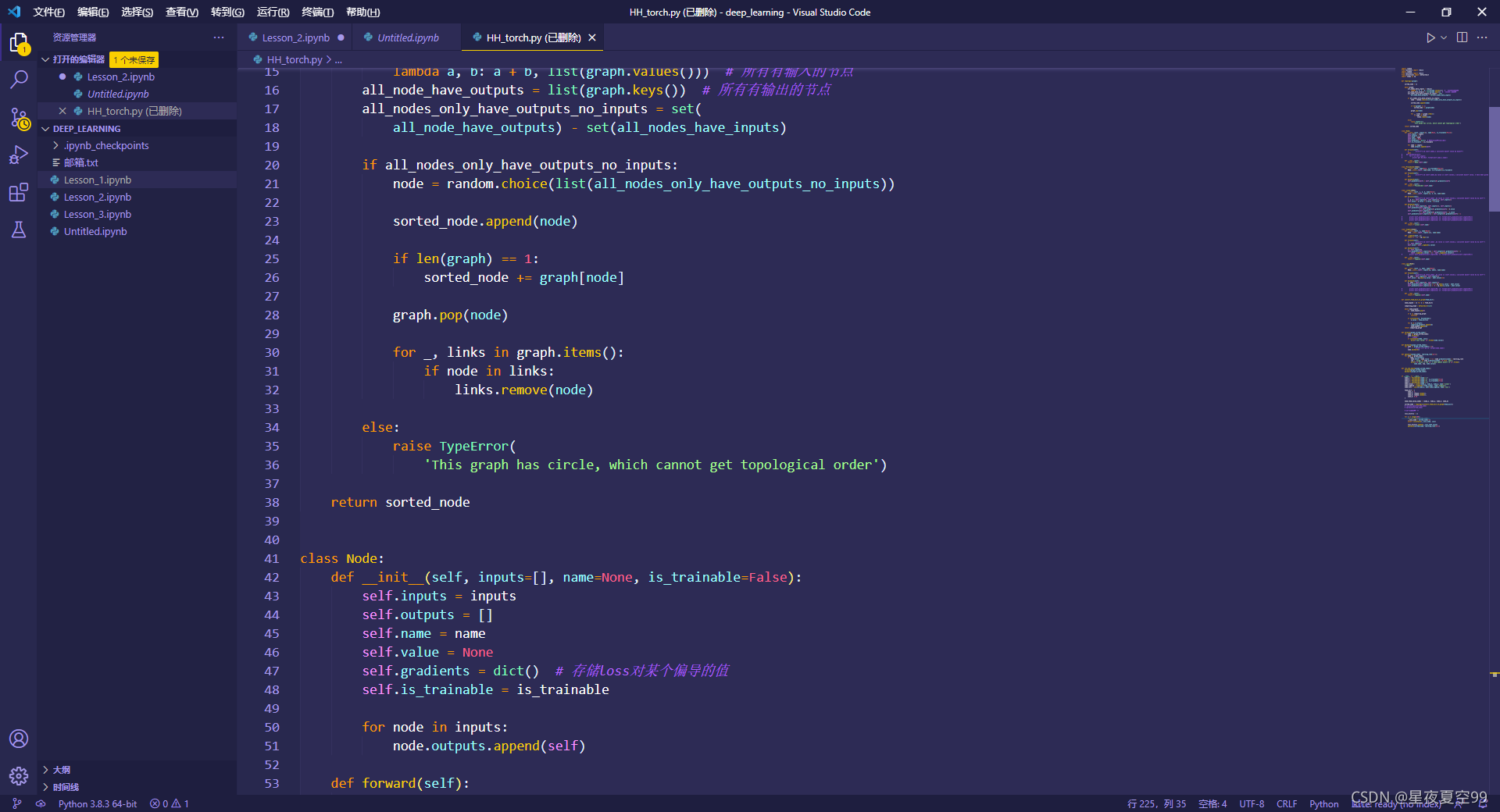Click the git branch status bar icon
Viewport: 1500px width, 812px height.
(17, 803)
